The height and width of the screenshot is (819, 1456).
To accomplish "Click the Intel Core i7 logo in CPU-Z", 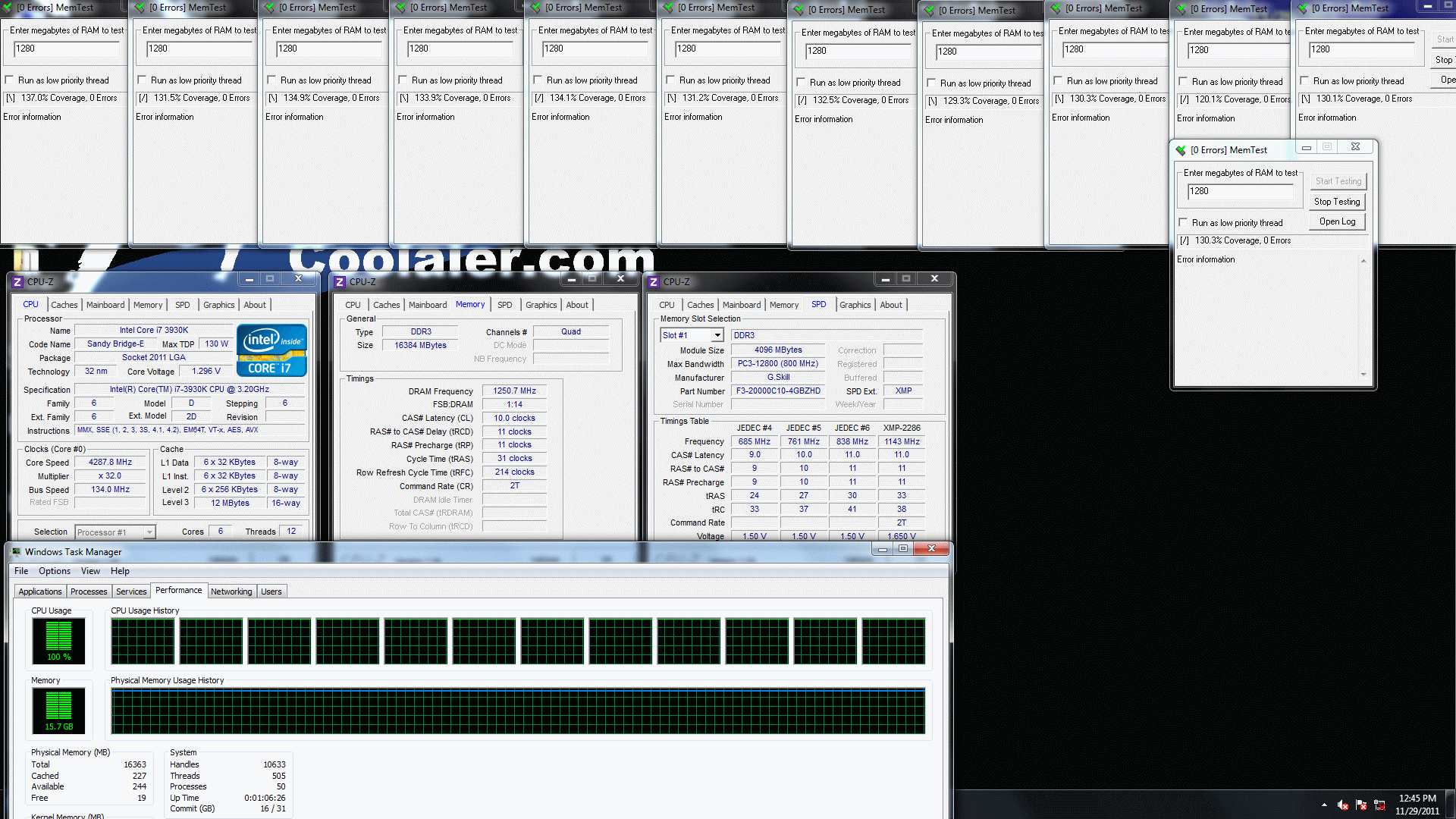I will pos(271,350).
